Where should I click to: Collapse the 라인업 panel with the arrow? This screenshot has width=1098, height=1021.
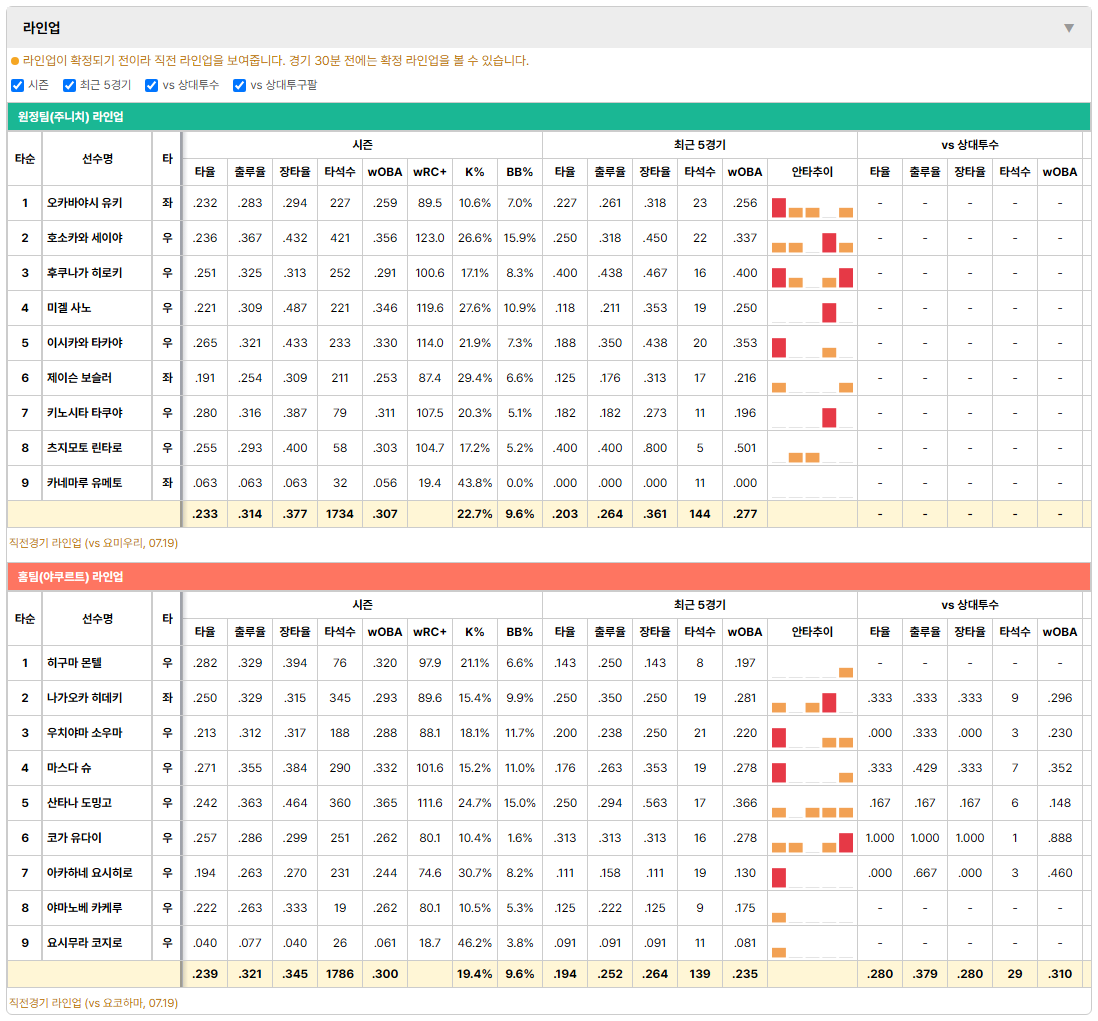click(x=1069, y=28)
